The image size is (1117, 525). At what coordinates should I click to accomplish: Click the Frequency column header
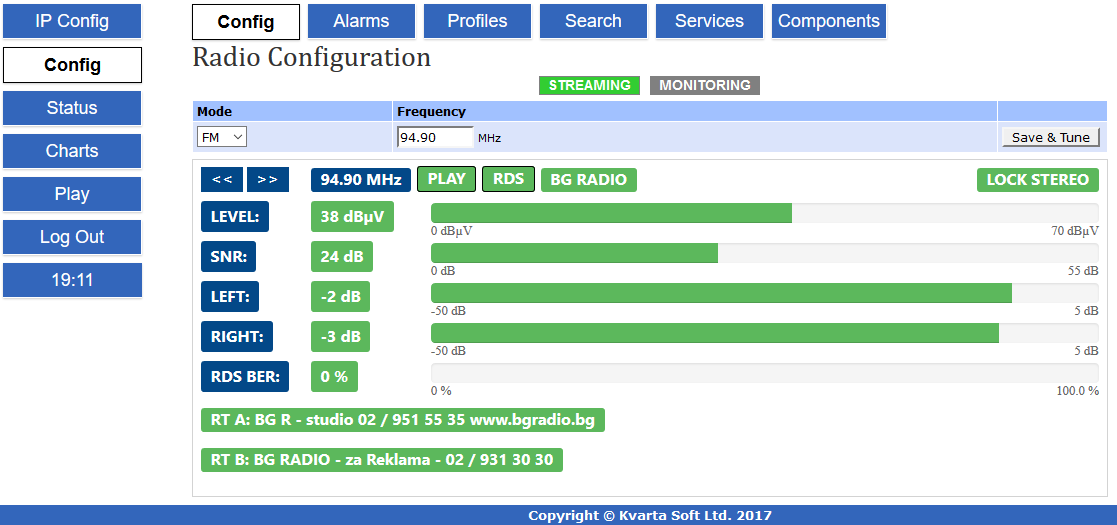tap(431, 112)
